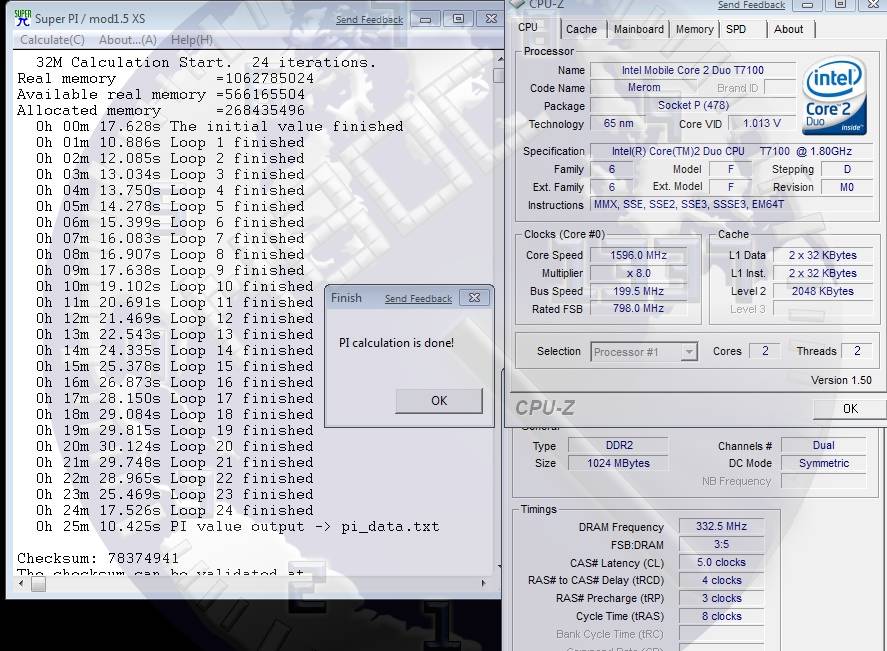Screen dimensions: 887x651
Task: Click the Rated FSB value 798.0 MHz
Action: coord(638,309)
